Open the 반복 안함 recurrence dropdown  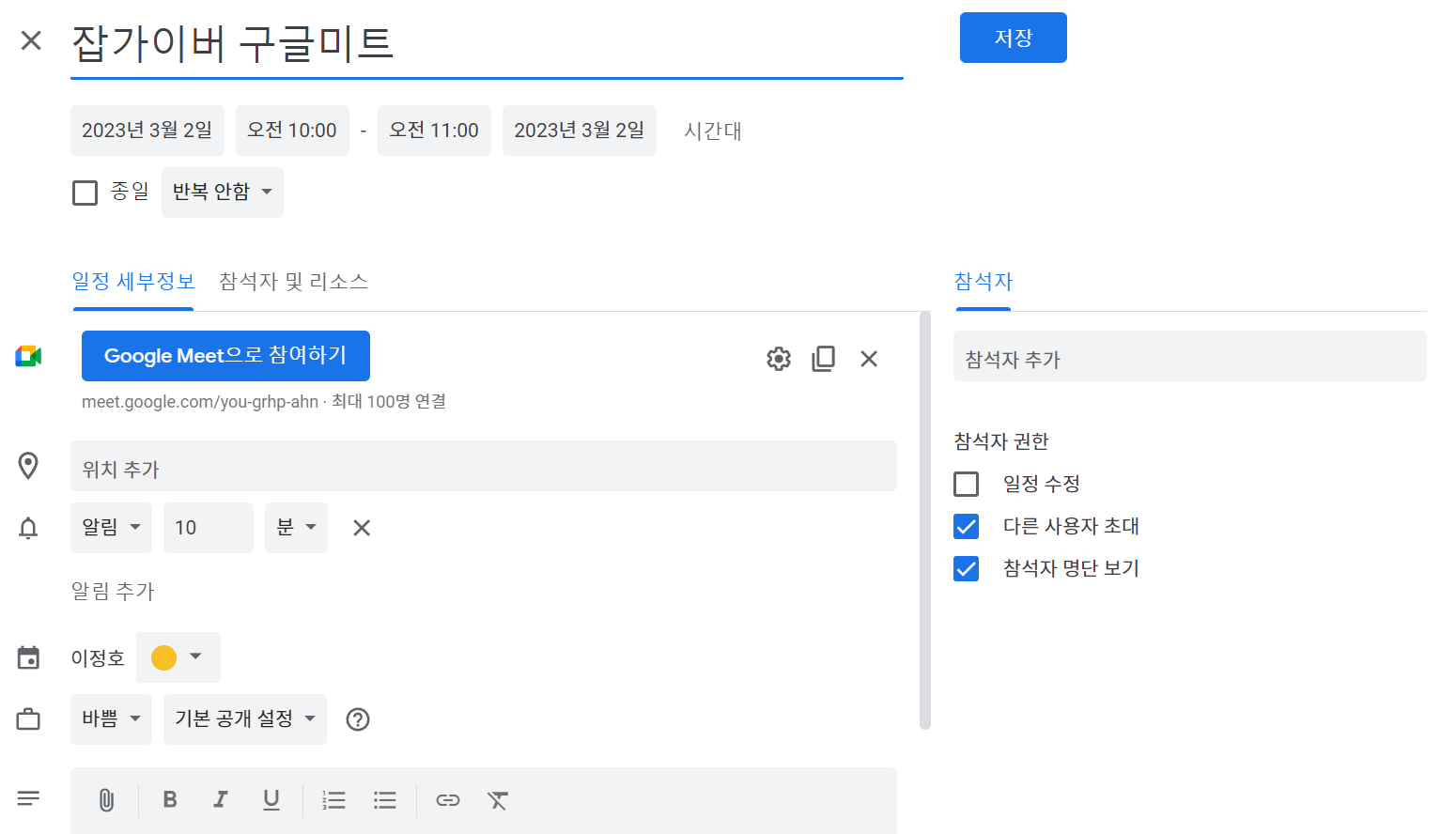tap(223, 193)
